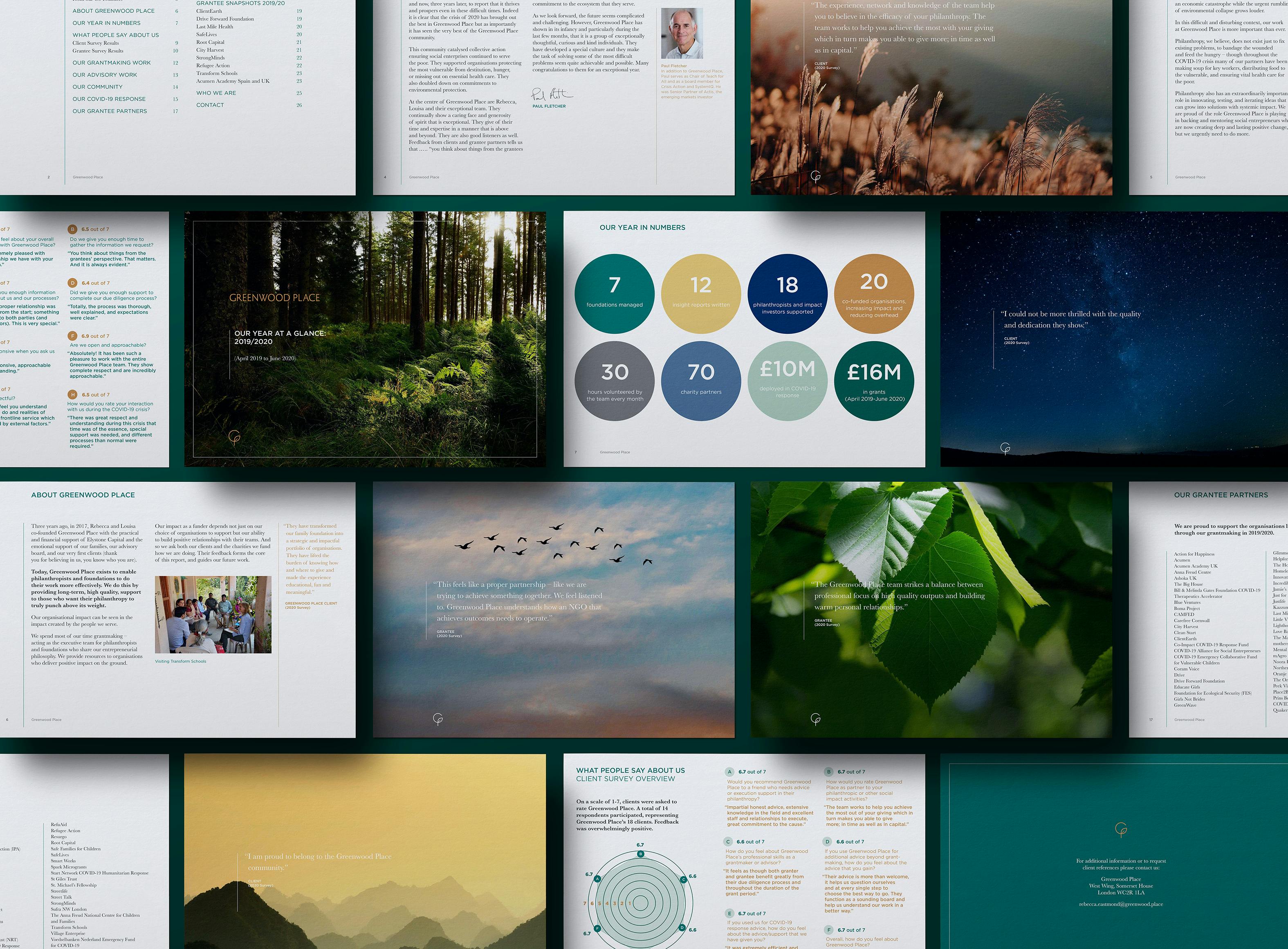Screen dimensions: 1288x949
Task: Open WHO WE ARE in the contents list
Action: (x=216, y=93)
